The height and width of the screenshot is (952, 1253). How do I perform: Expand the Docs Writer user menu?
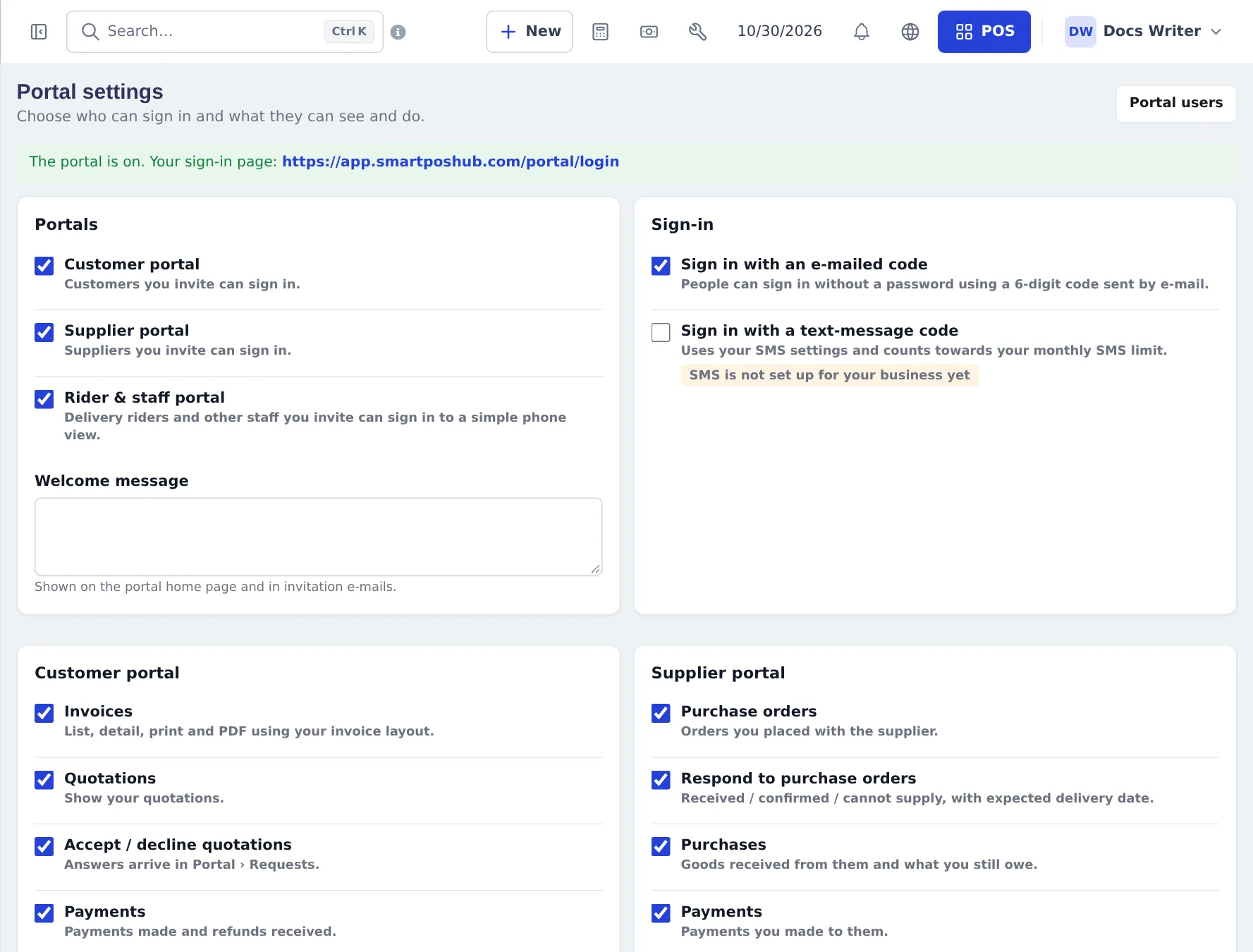click(1143, 32)
